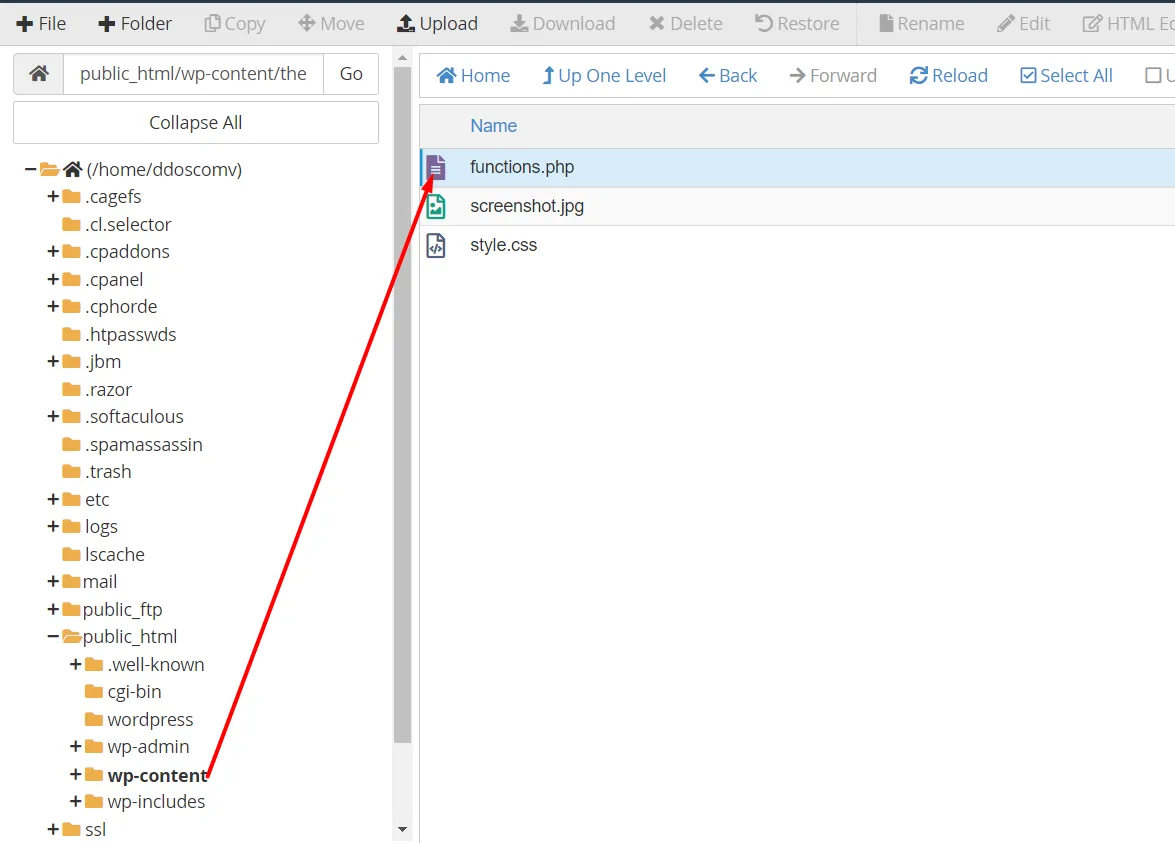This screenshot has height=843, width=1175.
Task: Click the Rename toolbar button
Action: 922,24
